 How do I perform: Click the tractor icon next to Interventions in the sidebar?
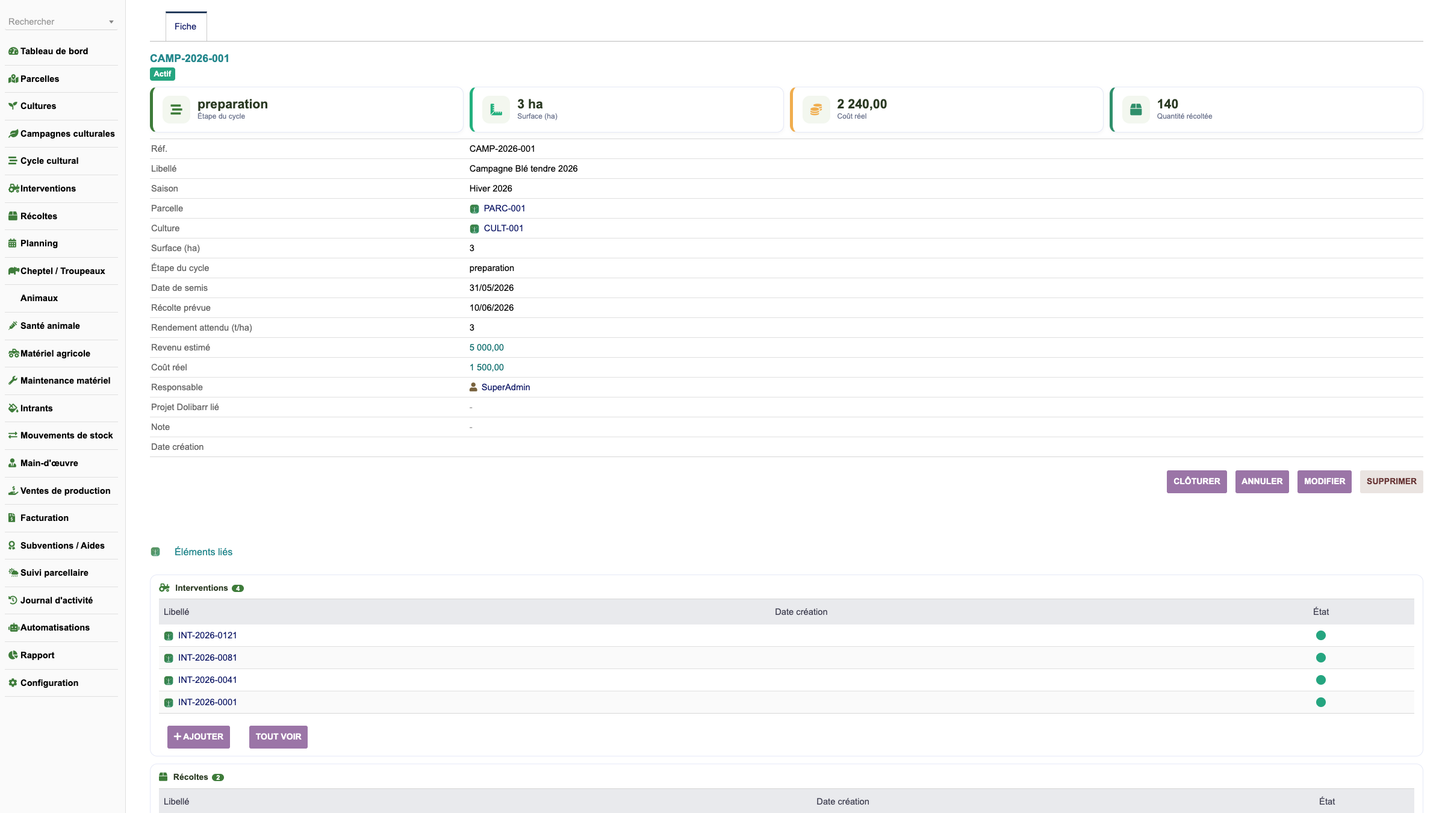click(13, 188)
